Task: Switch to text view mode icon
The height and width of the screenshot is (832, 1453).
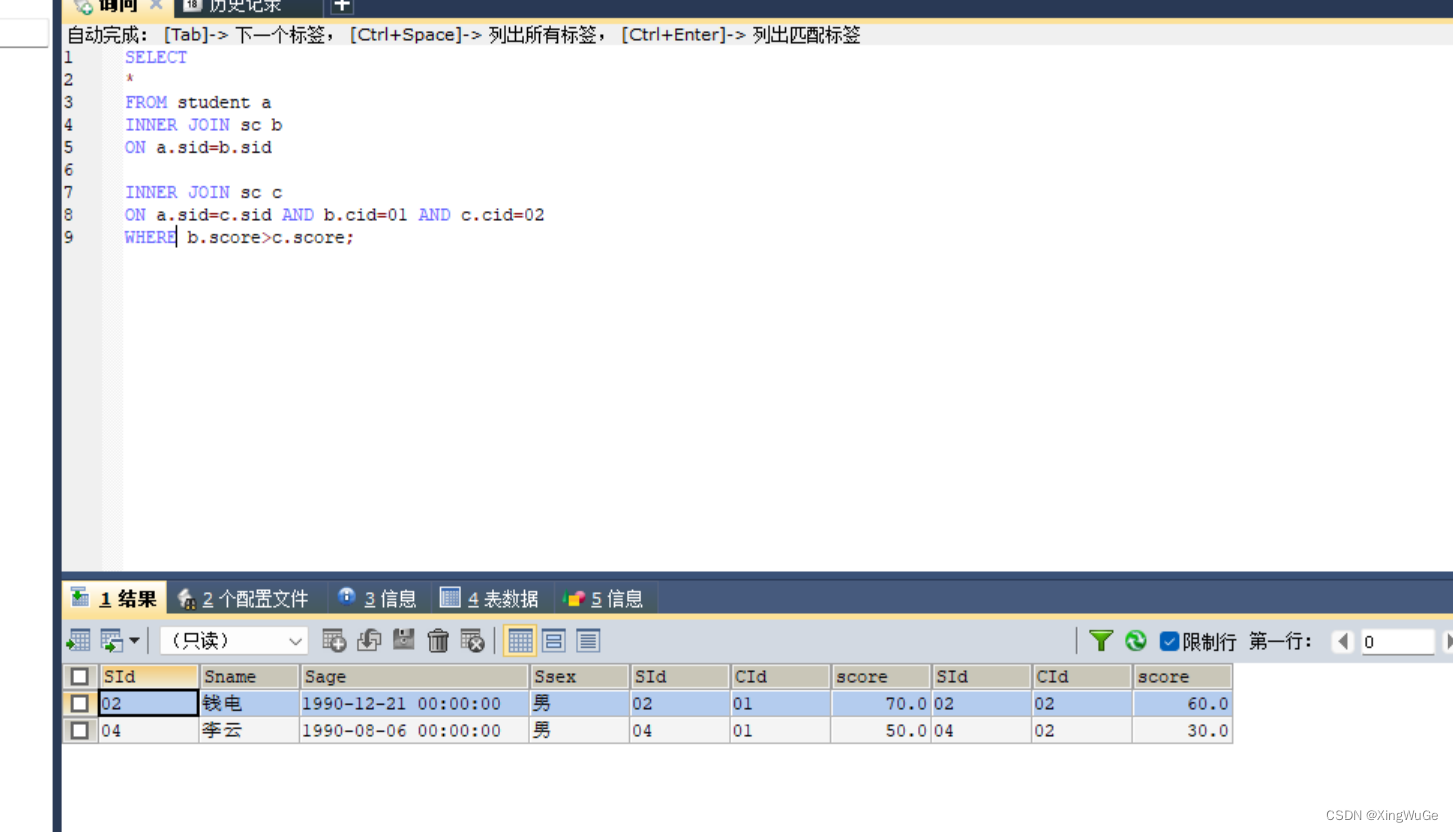Action: tap(588, 641)
